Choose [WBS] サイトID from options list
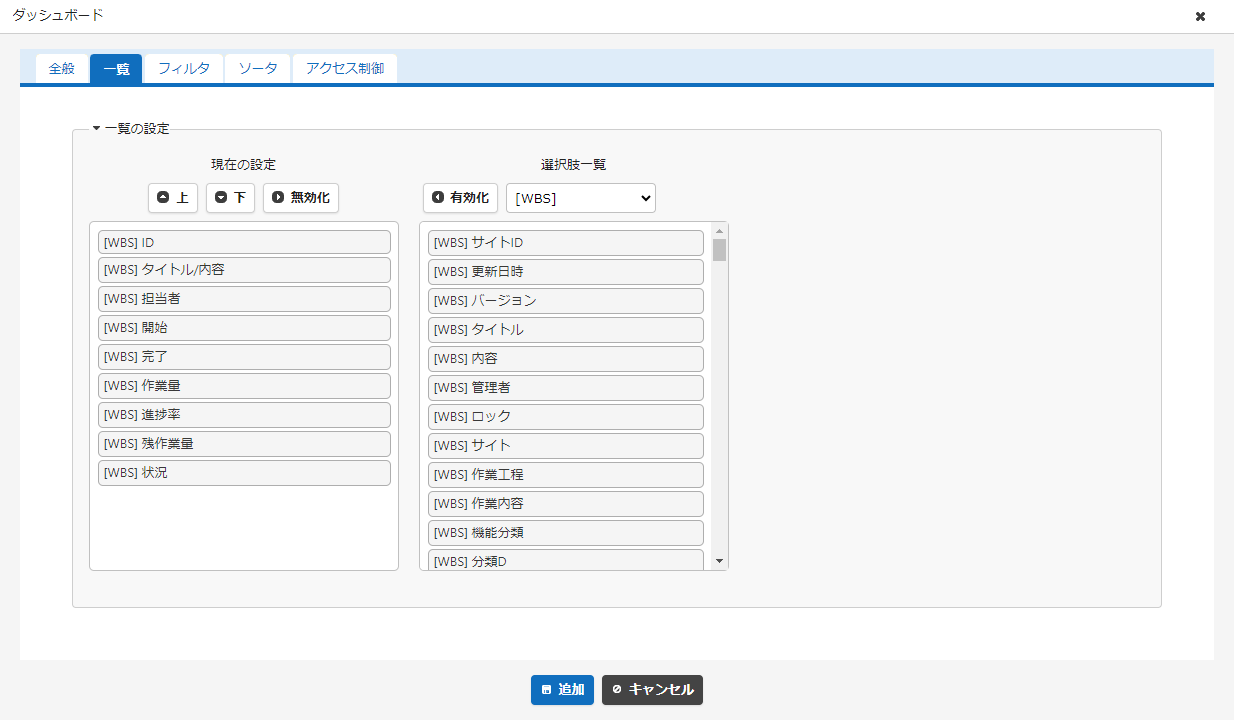This screenshot has height=720, width=1234. tap(566, 243)
